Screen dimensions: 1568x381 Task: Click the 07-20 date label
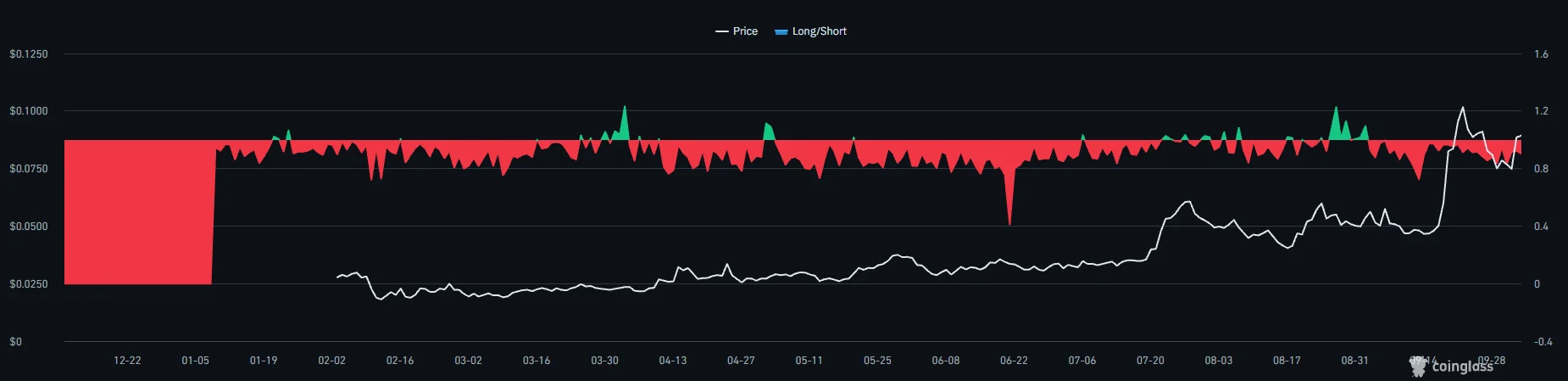pos(1151,361)
